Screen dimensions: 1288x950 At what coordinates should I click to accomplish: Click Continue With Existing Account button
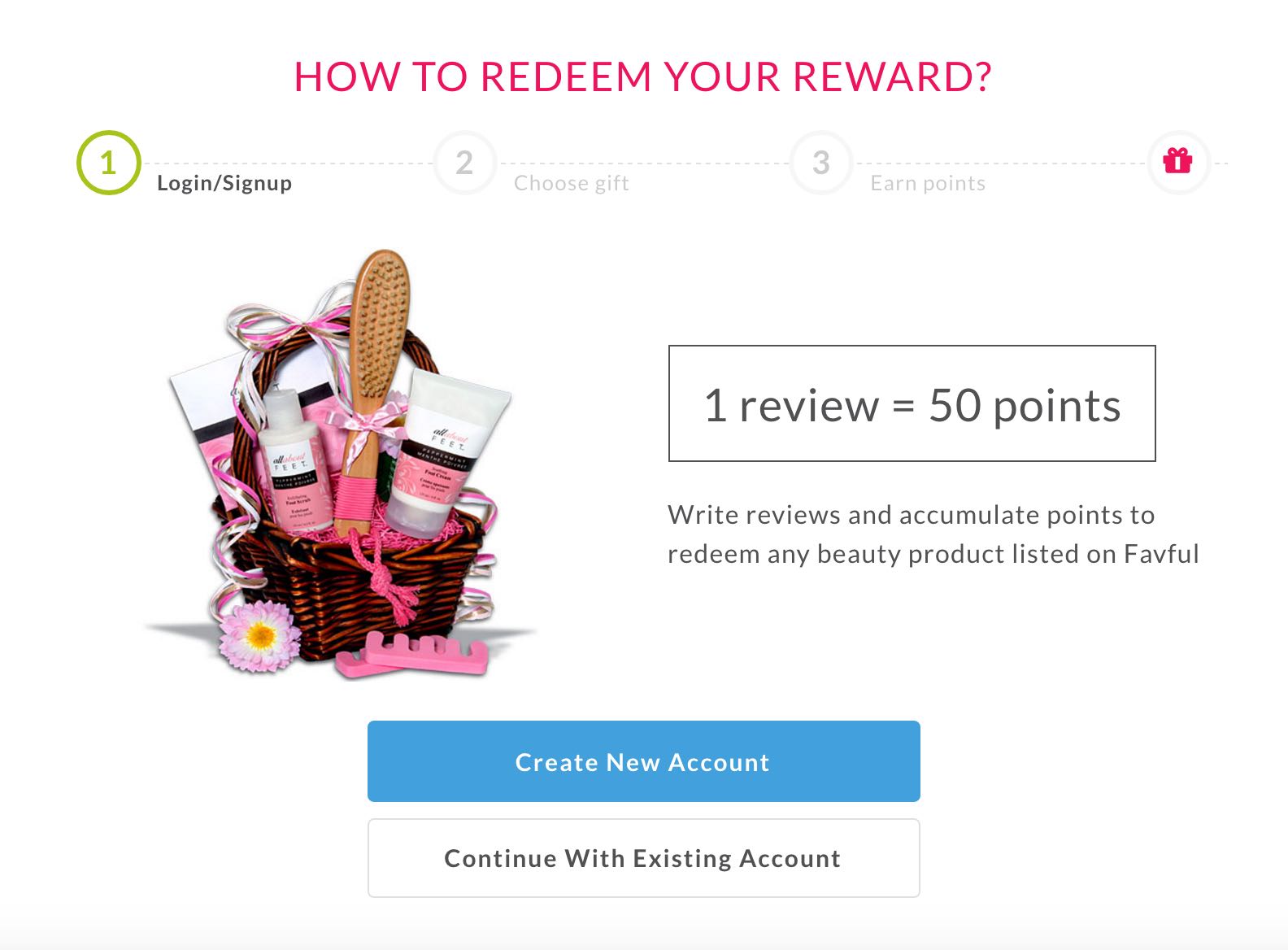pos(643,858)
